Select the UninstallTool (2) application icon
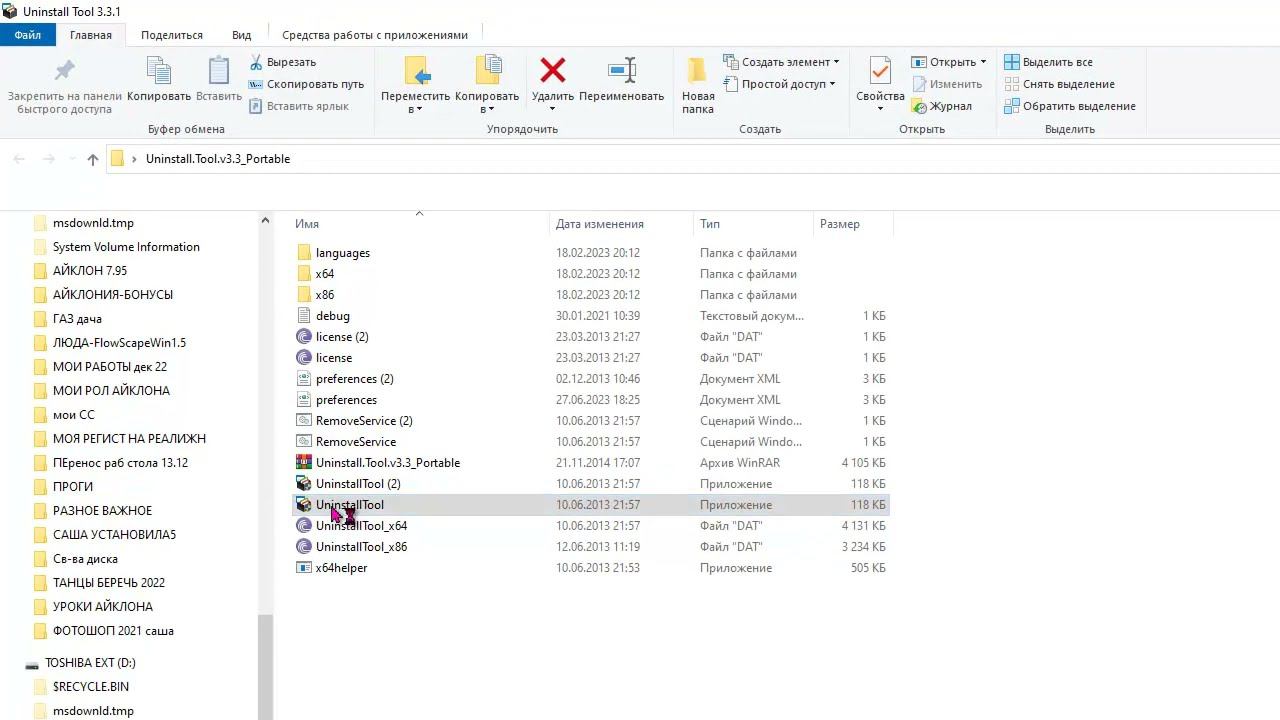The height and width of the screenshot is (720, 1280). pos(304,484)
